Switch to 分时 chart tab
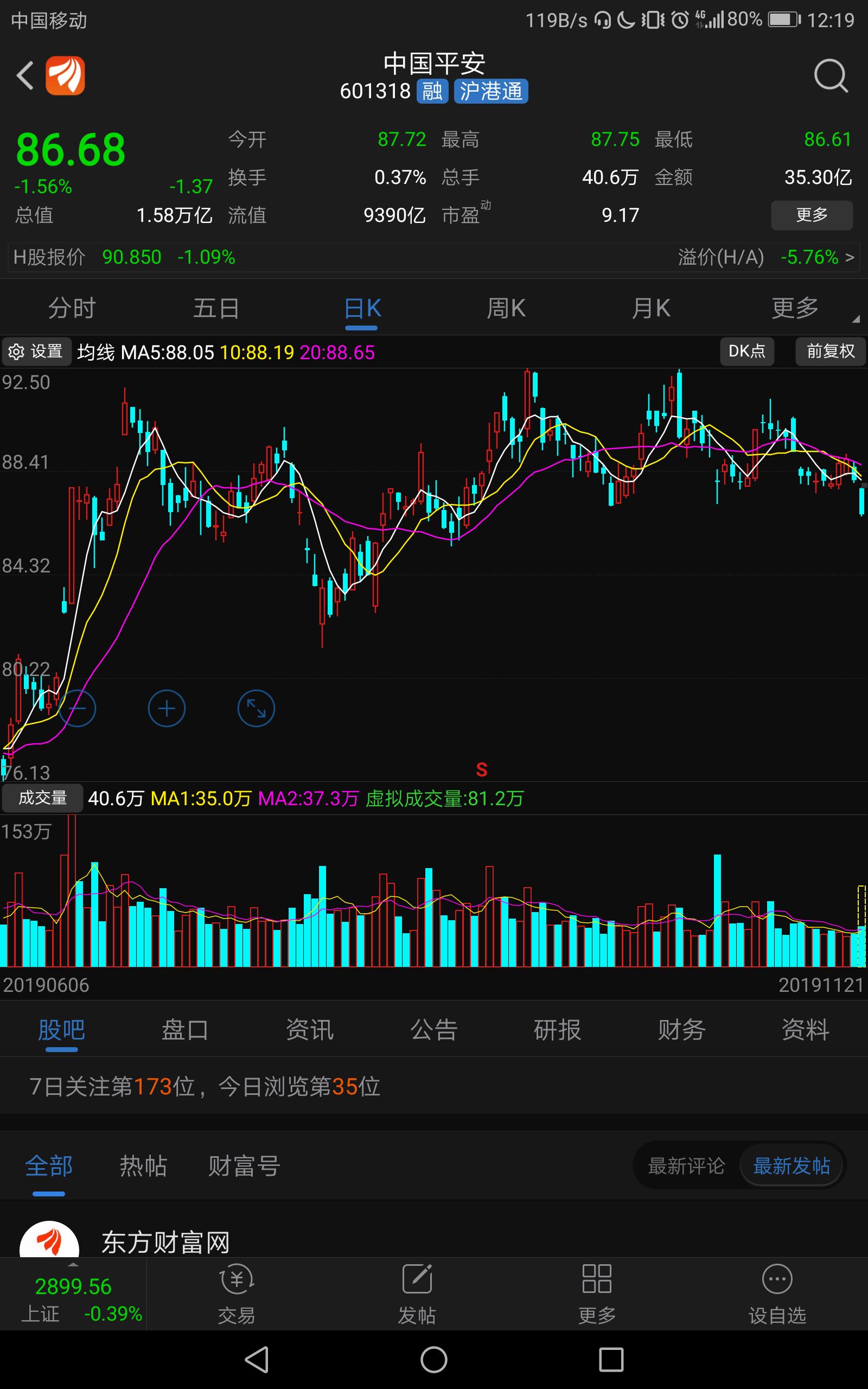Screen dimensions: 868x1389 [x=72, y=308]
